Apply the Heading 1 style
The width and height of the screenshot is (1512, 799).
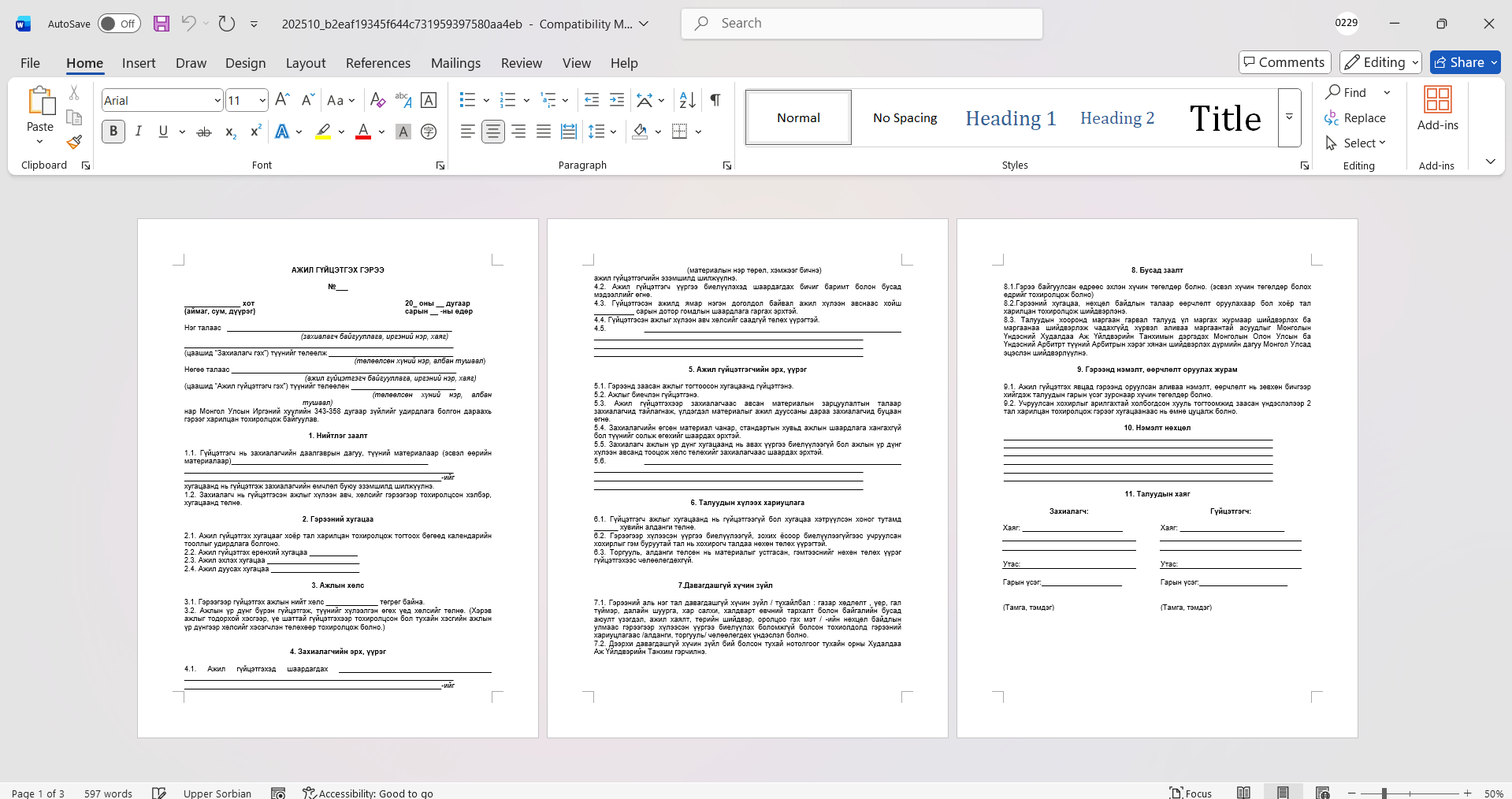pyautogui.click(x=1010, y=118)
